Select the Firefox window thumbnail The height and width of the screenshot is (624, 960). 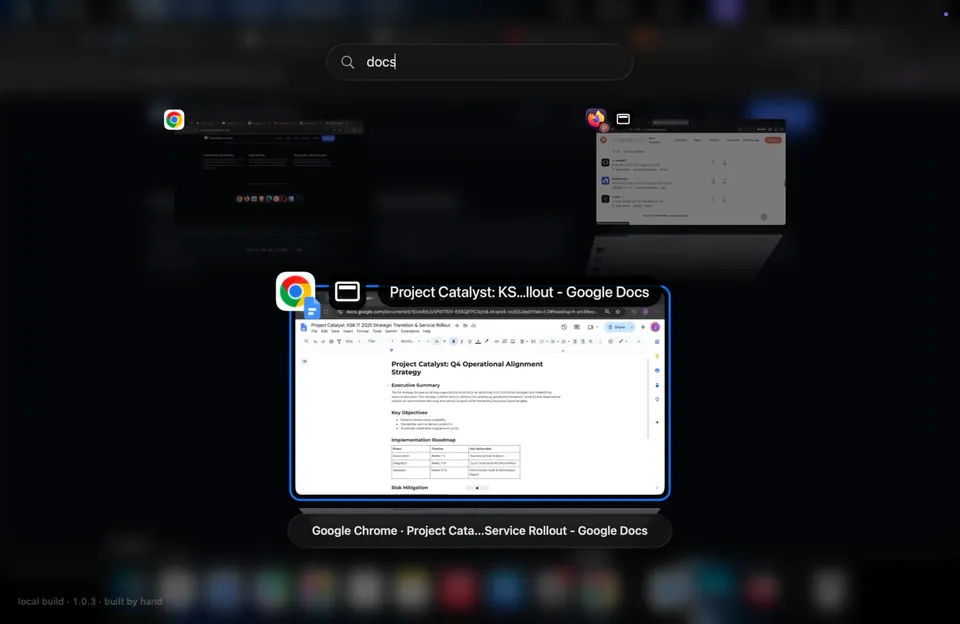[691, 172]
